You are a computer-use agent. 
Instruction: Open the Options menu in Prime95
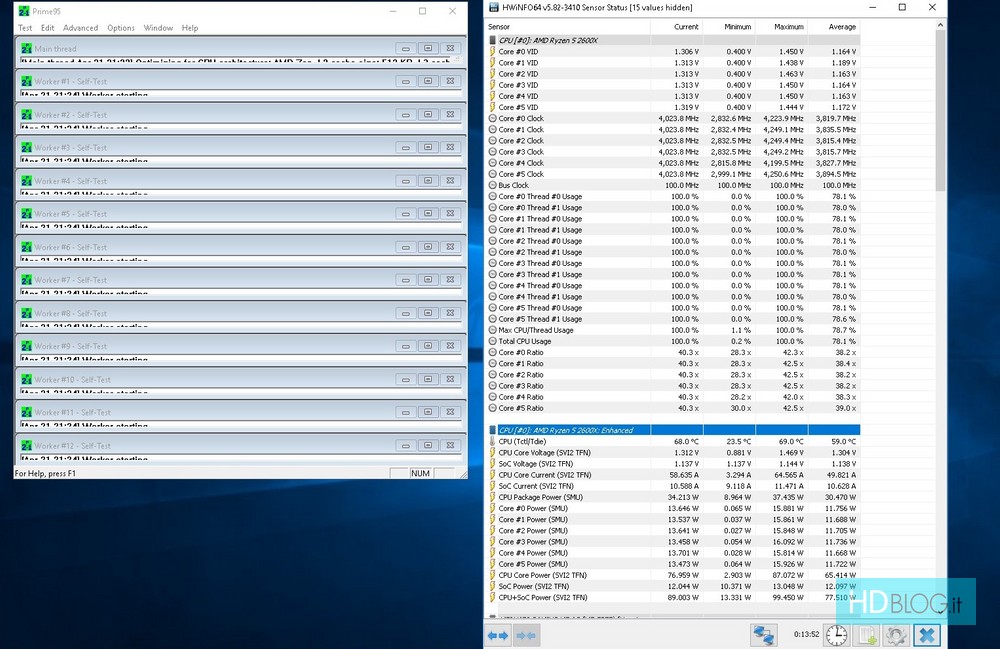coord(121,28)
